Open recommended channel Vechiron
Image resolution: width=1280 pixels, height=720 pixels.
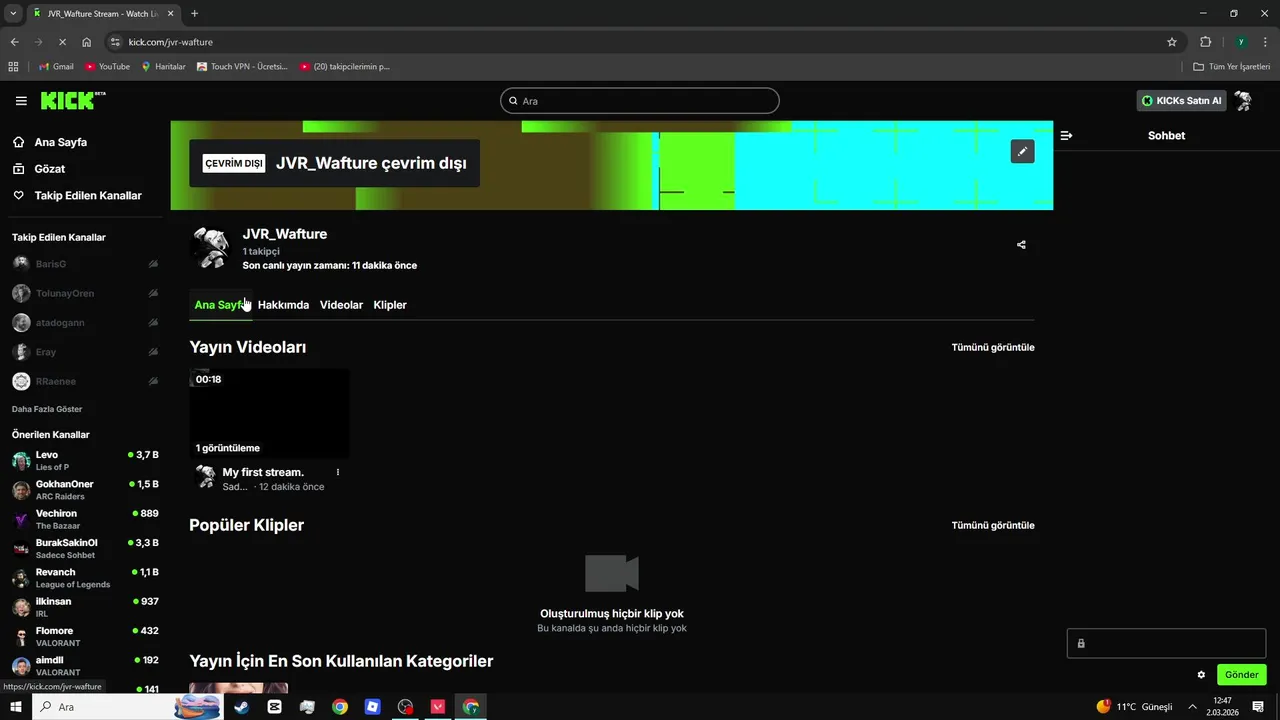pyautogui.click(x=85, y=519)
